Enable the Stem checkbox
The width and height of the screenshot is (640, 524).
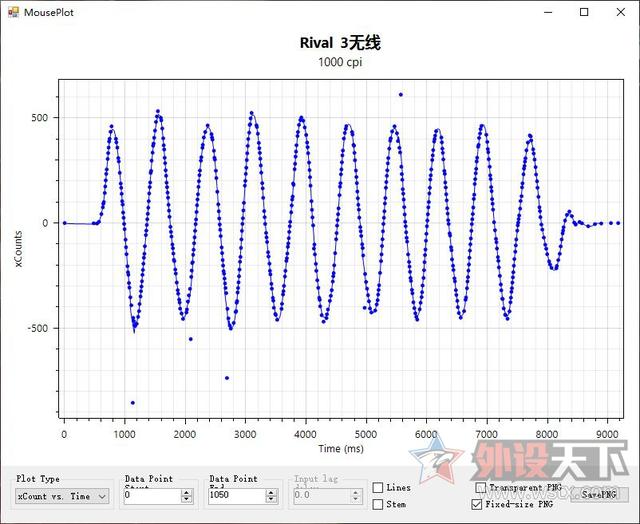pyautogui.click(x=378, y=504)
